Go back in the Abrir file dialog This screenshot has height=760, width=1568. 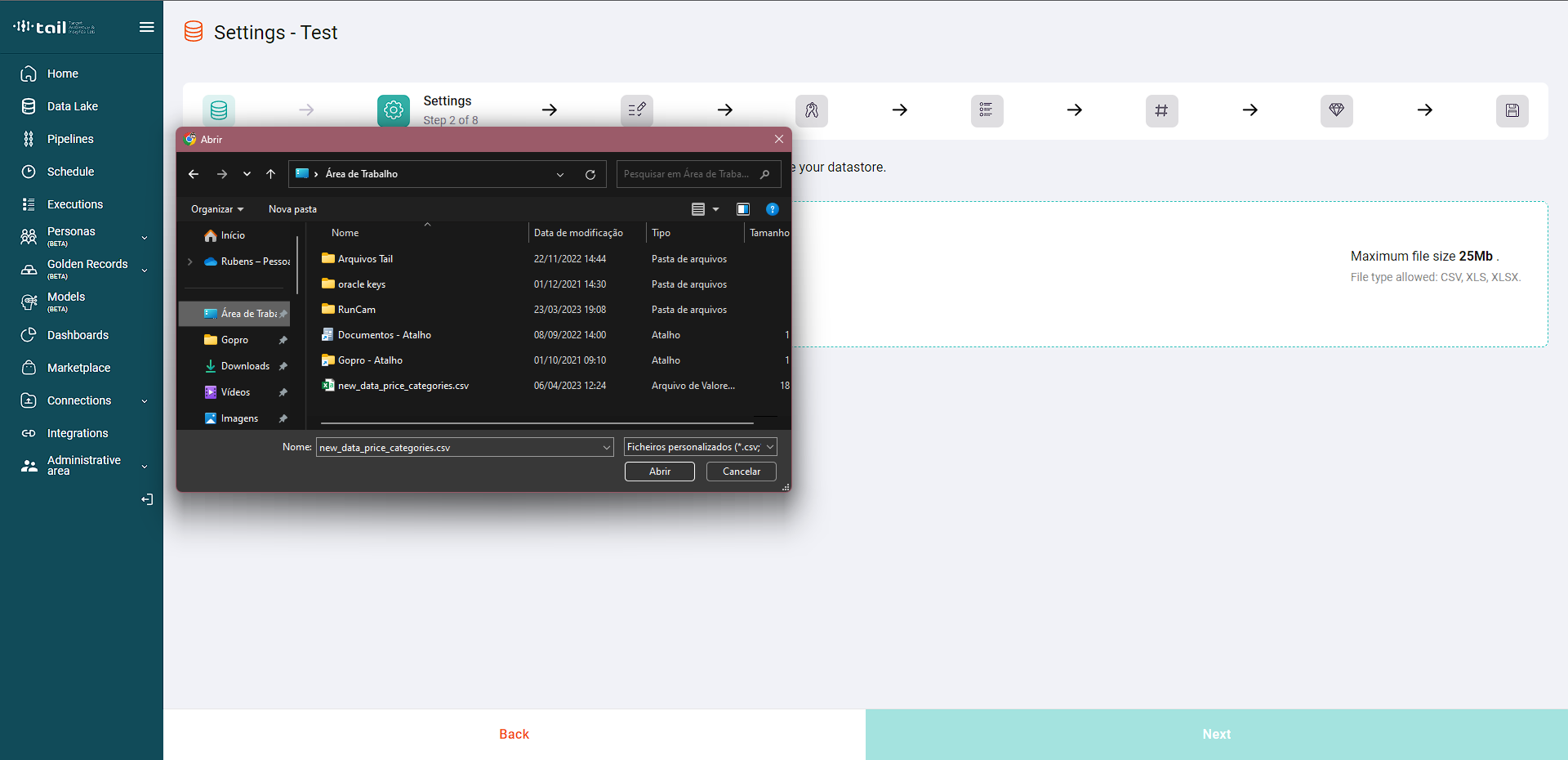(194, 174)
